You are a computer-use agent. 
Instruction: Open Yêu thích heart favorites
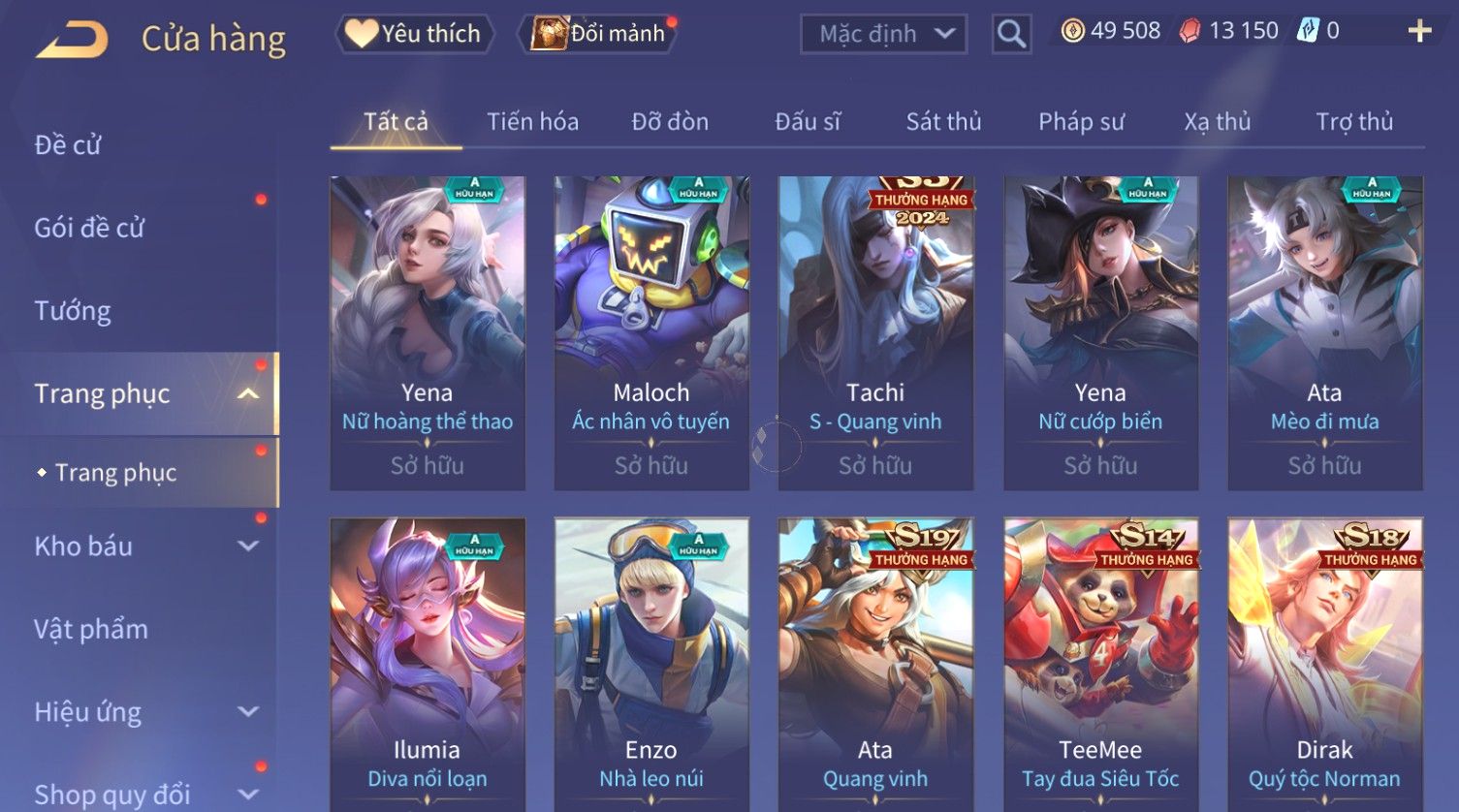coord(414,34)
